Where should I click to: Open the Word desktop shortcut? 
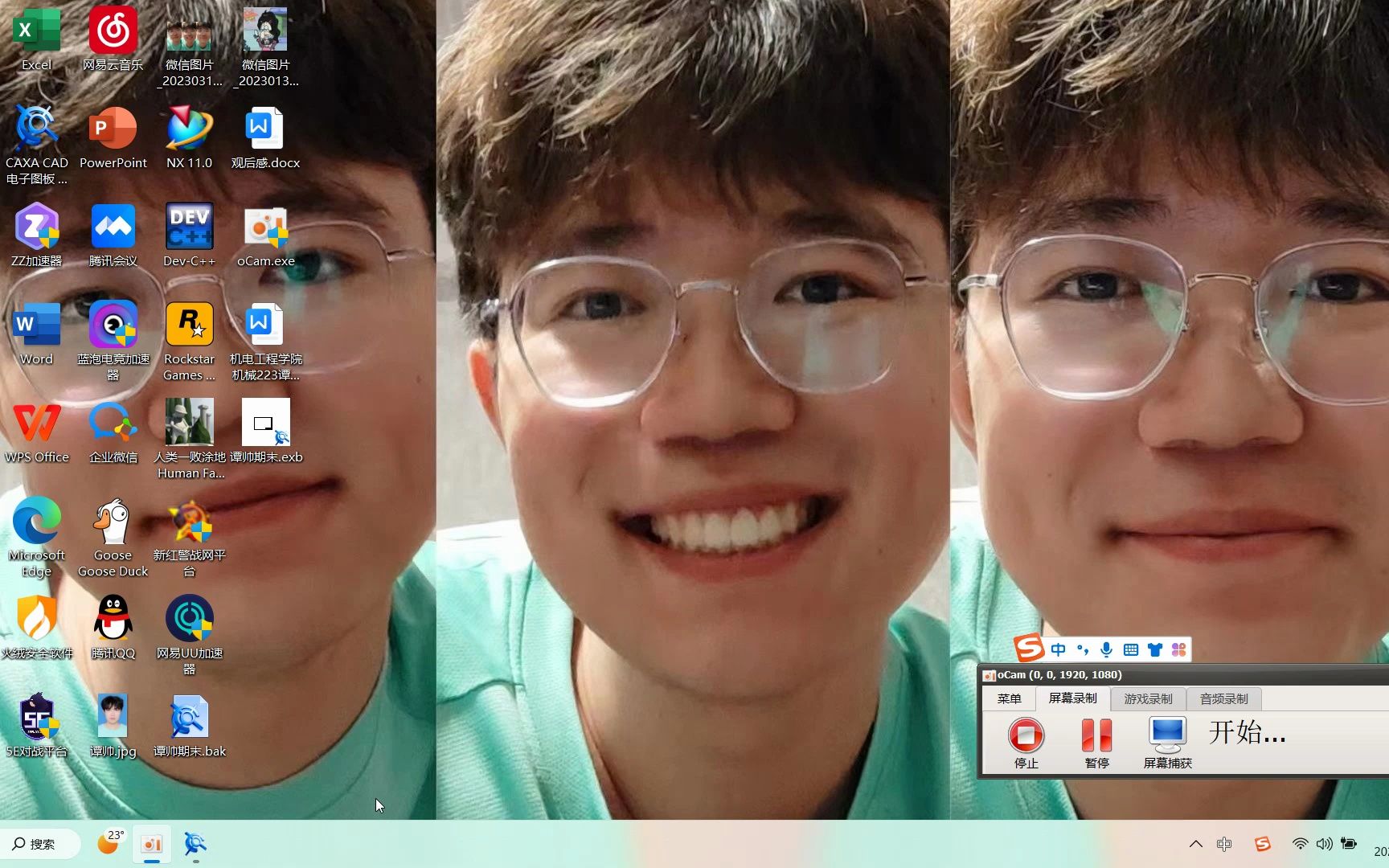pyautogui.click(x=36, y=334)
